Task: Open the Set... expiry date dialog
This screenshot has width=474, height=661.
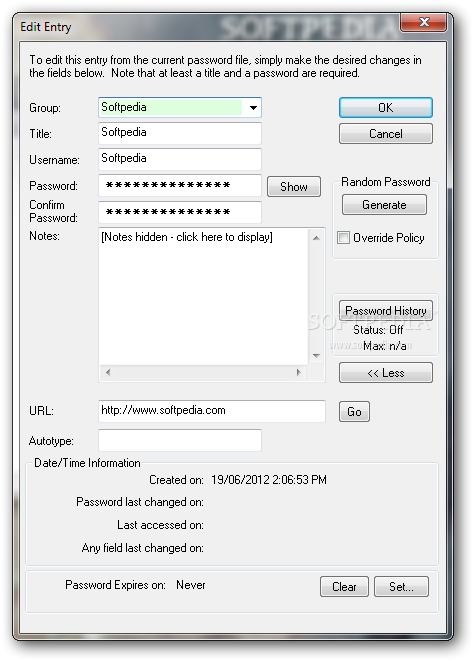Action: click(401, 586)
